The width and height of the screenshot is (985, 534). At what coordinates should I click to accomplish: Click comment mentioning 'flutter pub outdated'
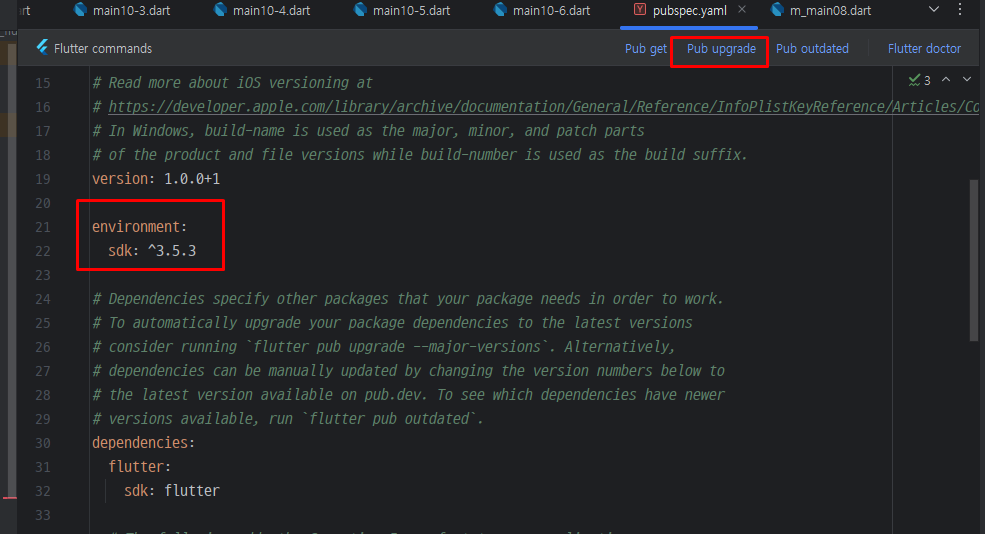click(x=288, y=419)
